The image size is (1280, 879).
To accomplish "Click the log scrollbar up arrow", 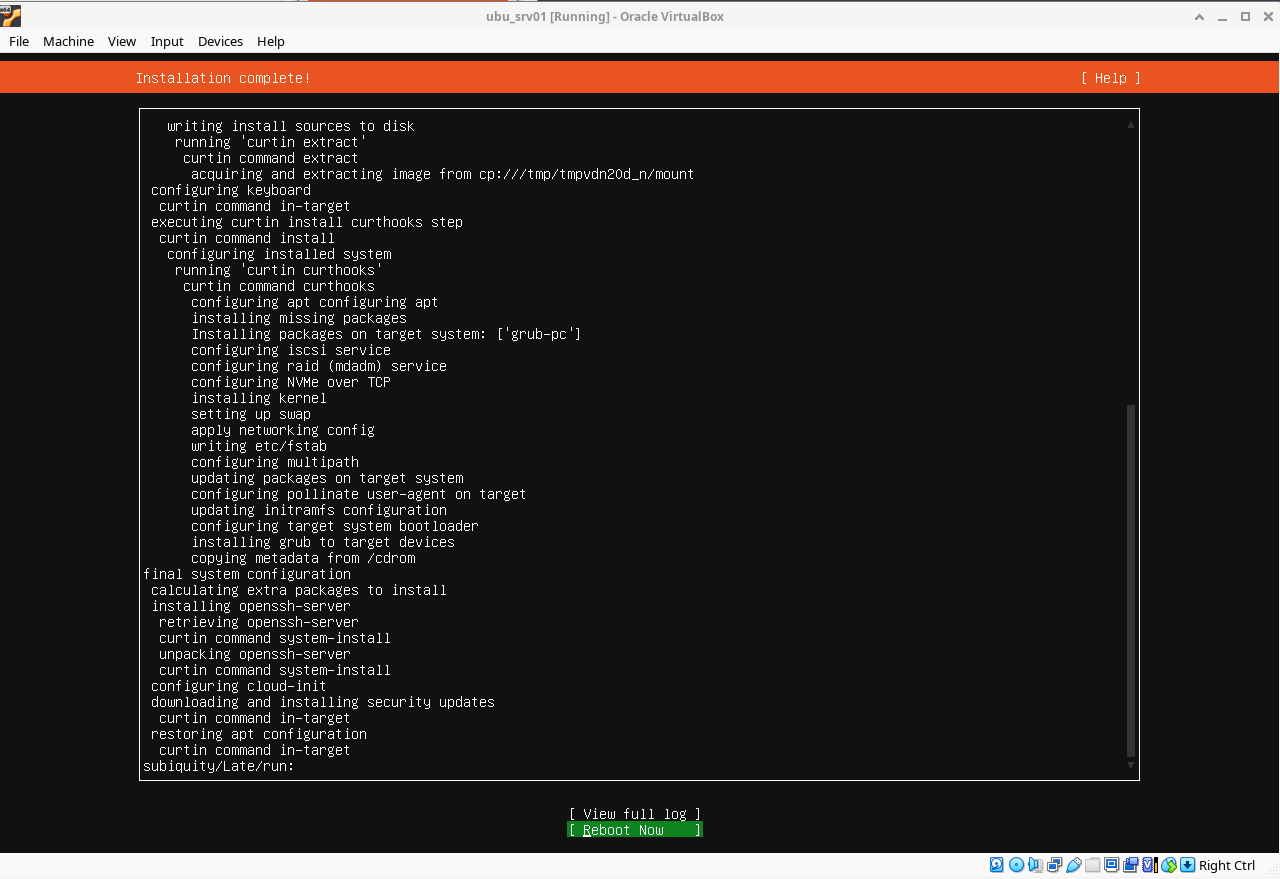I will 1131,125.
